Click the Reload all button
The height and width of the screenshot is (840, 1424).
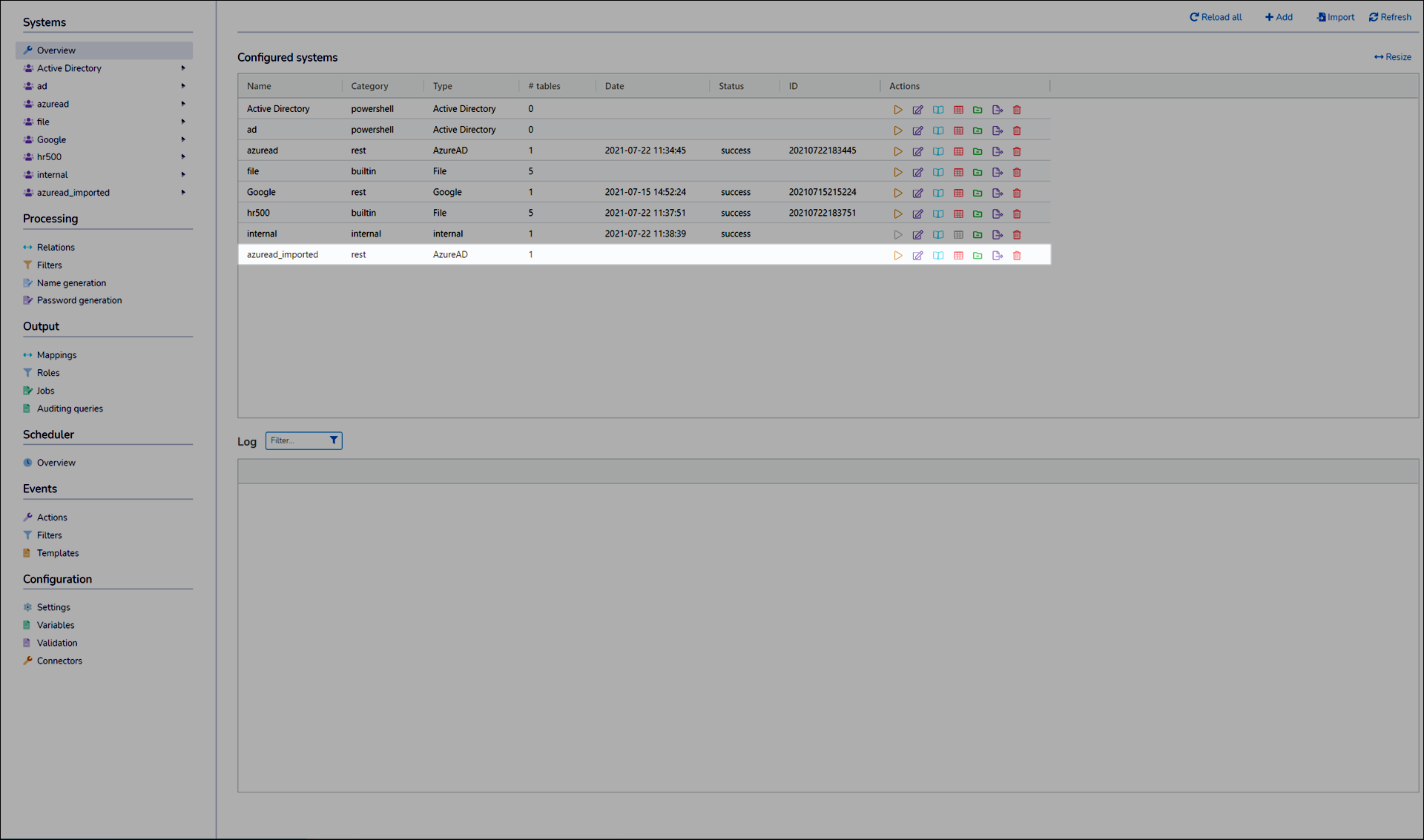tap(1216, 17)
